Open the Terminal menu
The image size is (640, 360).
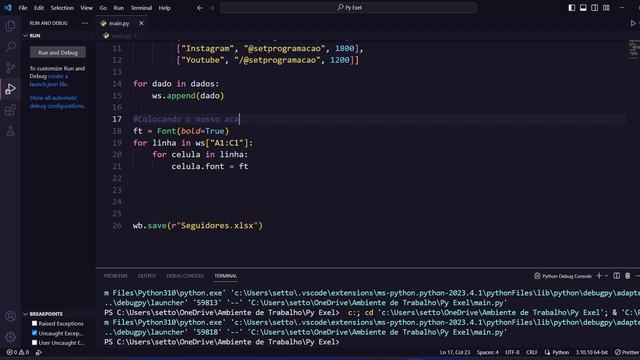coord(141,8)
